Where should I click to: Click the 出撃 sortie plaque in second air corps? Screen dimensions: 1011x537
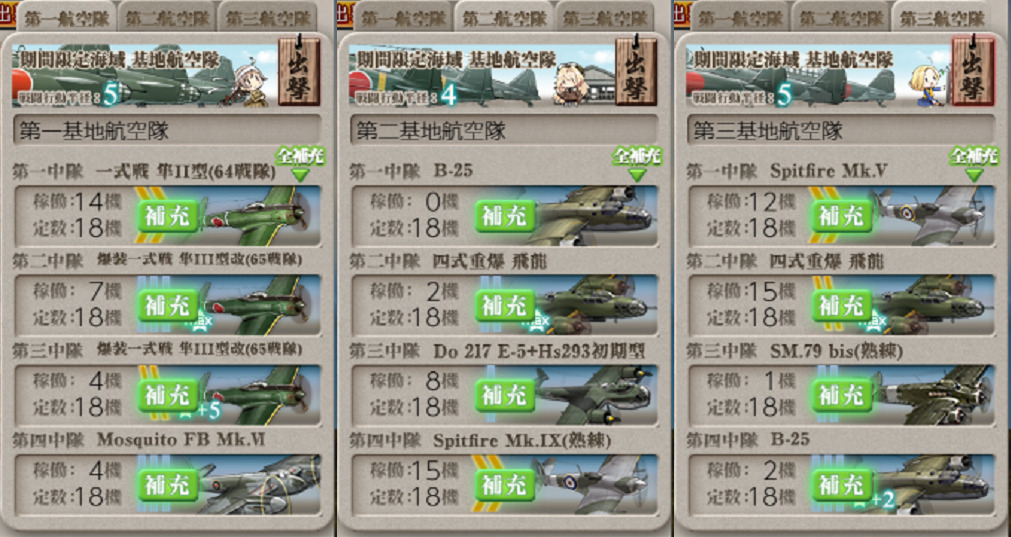click(636, 71)
